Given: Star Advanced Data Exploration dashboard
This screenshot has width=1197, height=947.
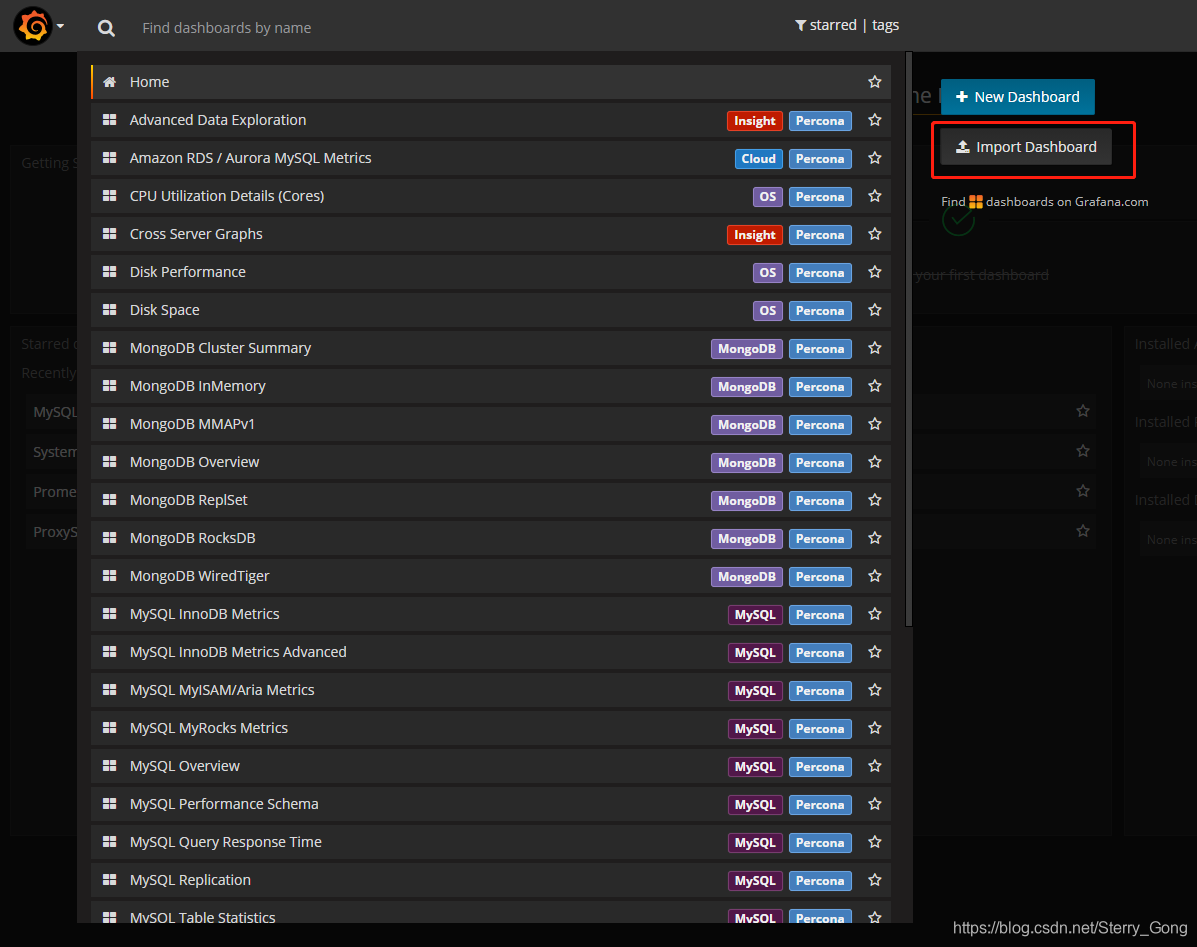Looking at the screenshot, I should pyautogui.click(x=875, y=120).
